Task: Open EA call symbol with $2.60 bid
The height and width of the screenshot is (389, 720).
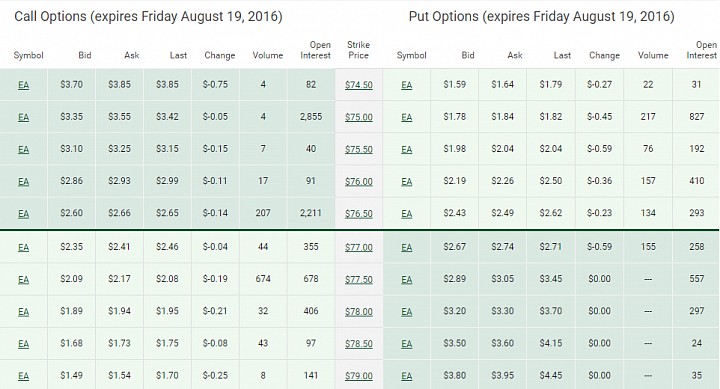Action: tap(23, 214)
